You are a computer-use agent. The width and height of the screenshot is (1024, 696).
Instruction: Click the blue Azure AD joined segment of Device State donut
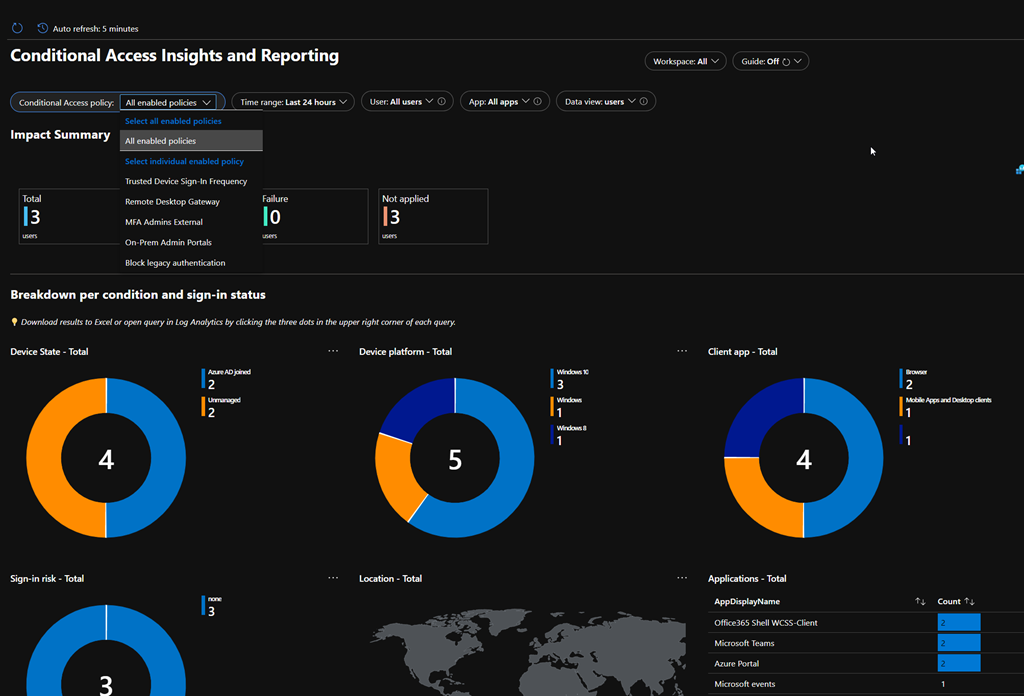[168, 458]
